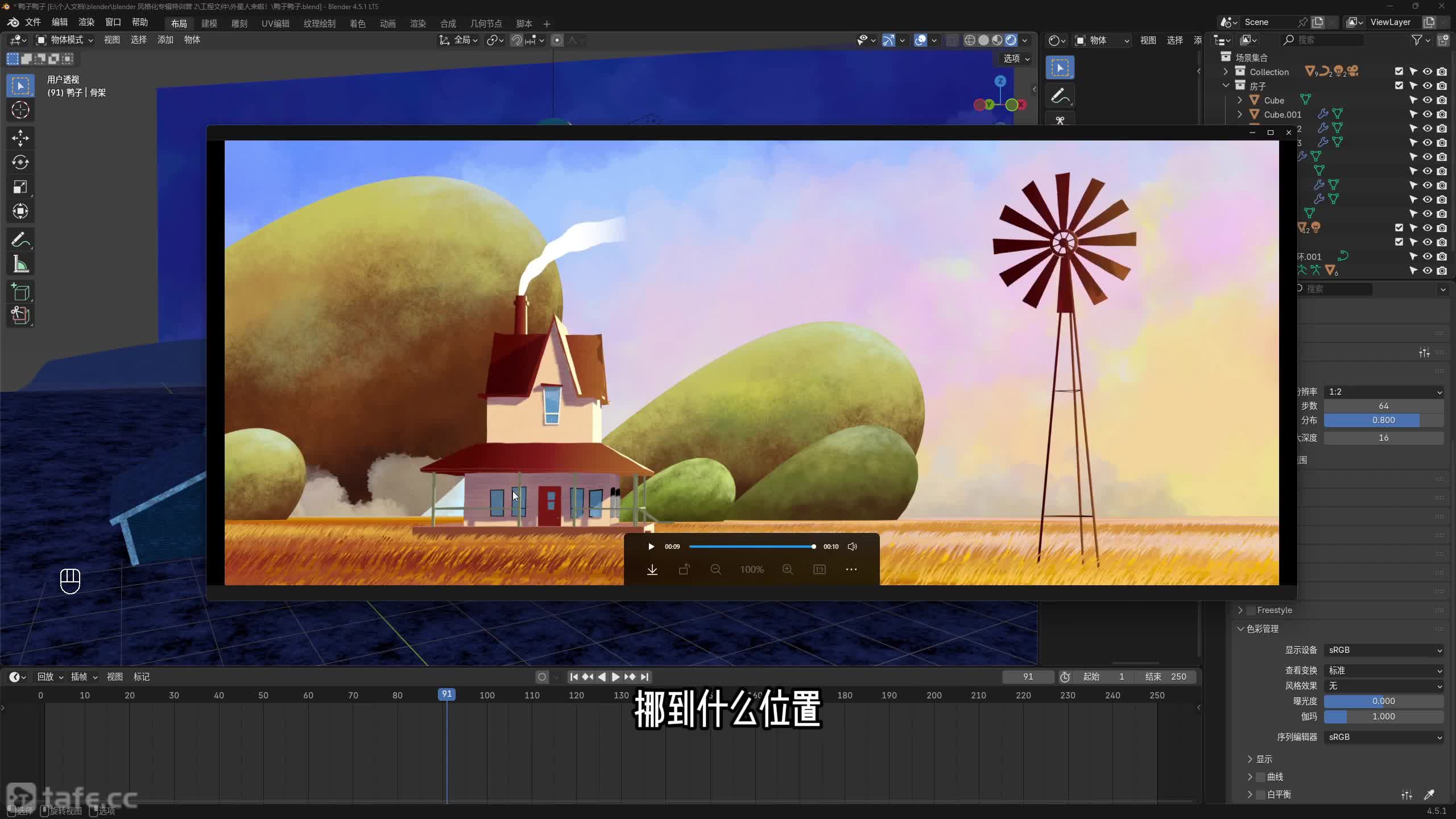Collapse the 房子 collection

(1226, 86)
